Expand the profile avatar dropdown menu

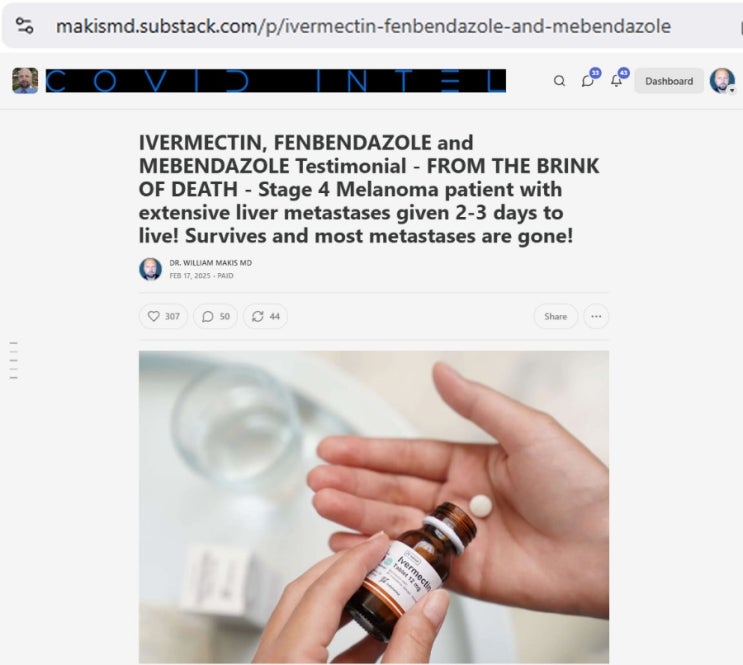point(722,81)
